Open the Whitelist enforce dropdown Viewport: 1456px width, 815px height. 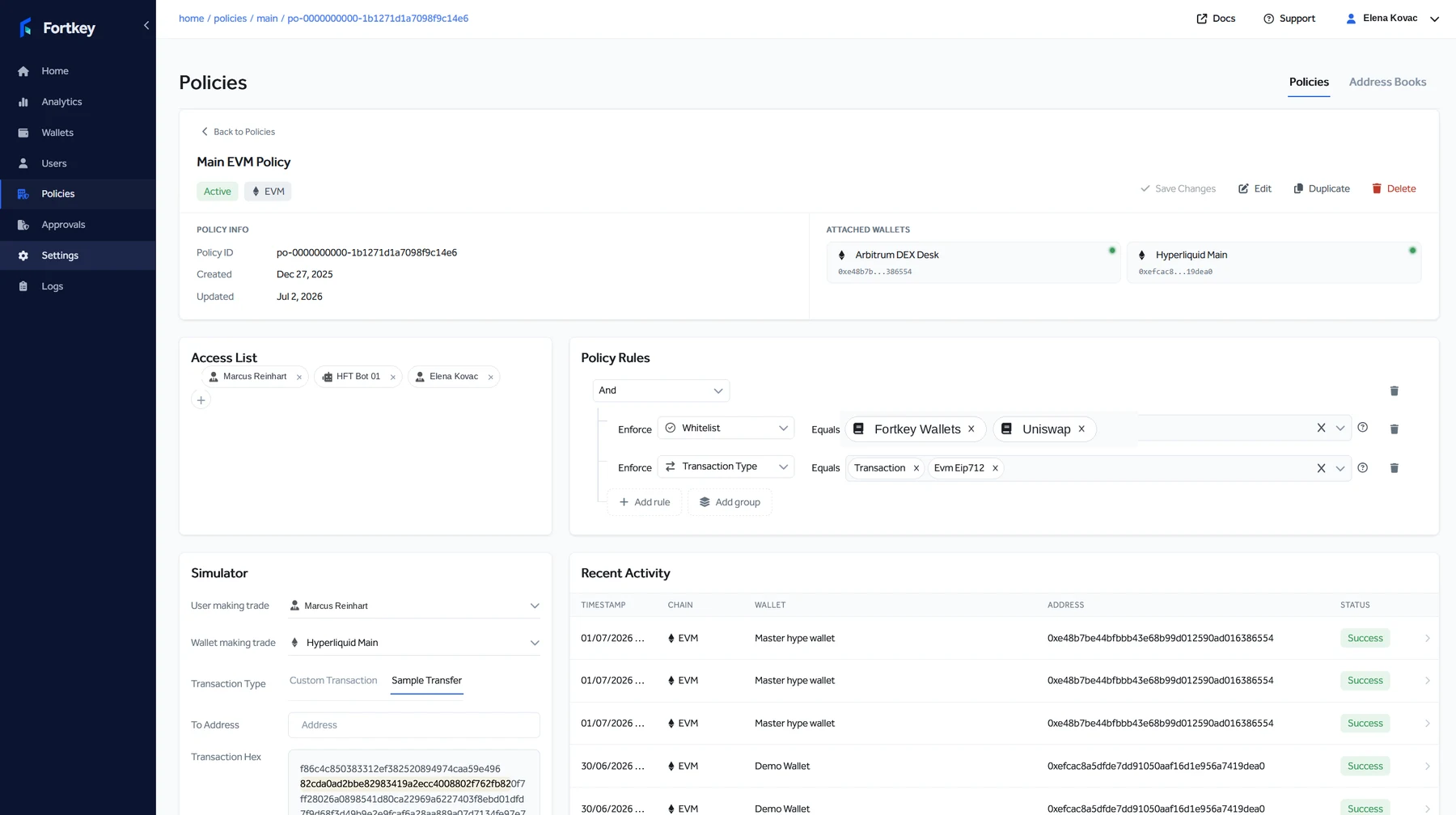(726, 429)
